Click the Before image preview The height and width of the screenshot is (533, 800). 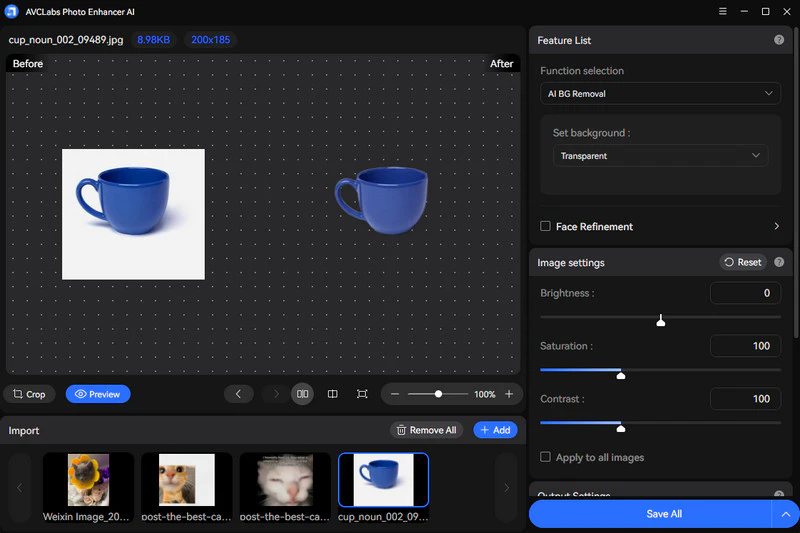coord(133,214)
